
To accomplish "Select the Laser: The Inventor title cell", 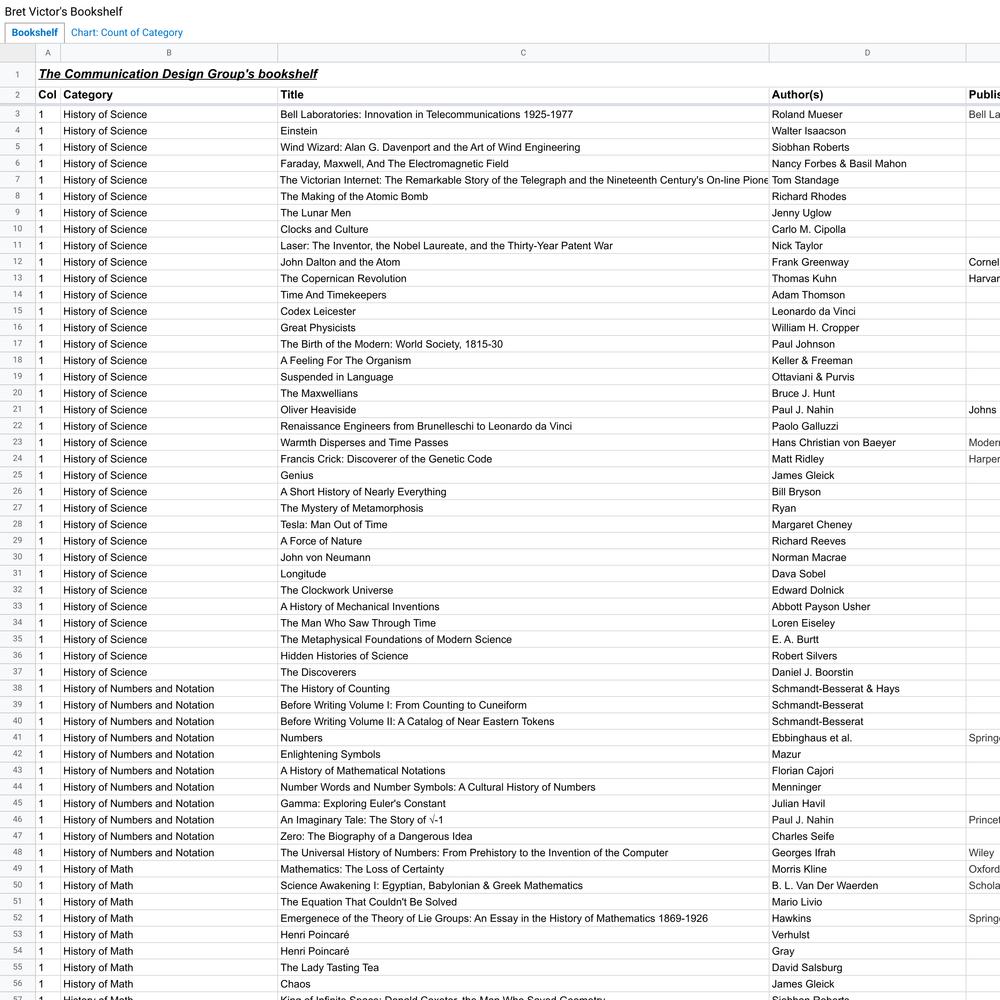I will click(523, 246).
